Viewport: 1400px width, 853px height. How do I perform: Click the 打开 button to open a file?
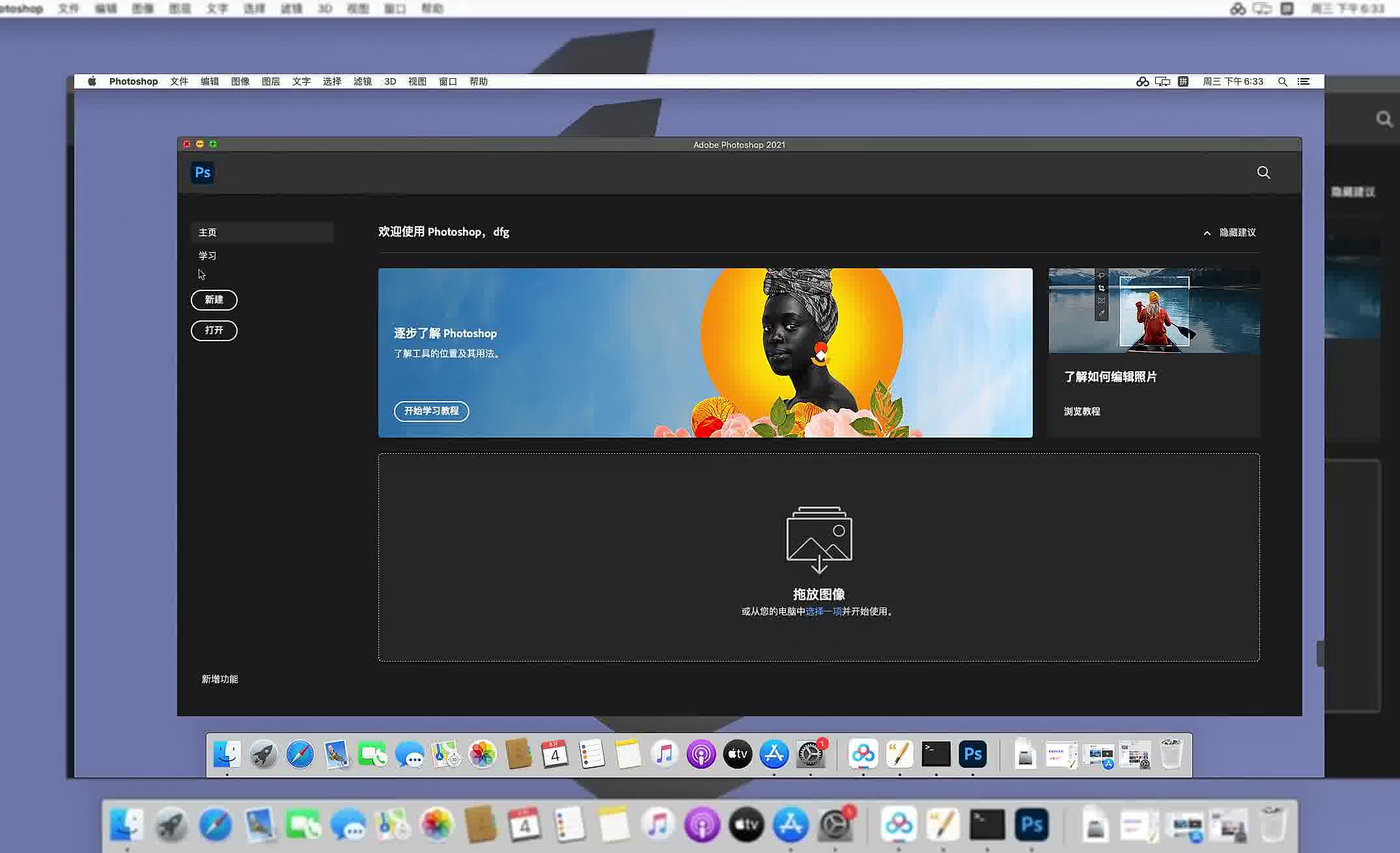[214, 330]
